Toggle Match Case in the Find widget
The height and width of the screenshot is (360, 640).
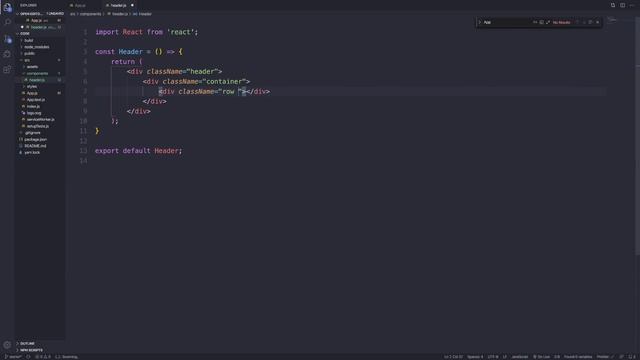[535, 22]
